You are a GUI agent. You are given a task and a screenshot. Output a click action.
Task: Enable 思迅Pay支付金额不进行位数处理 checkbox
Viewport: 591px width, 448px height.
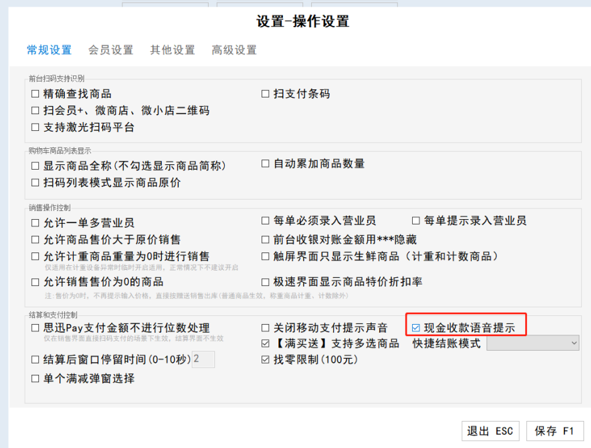[35, 328]
